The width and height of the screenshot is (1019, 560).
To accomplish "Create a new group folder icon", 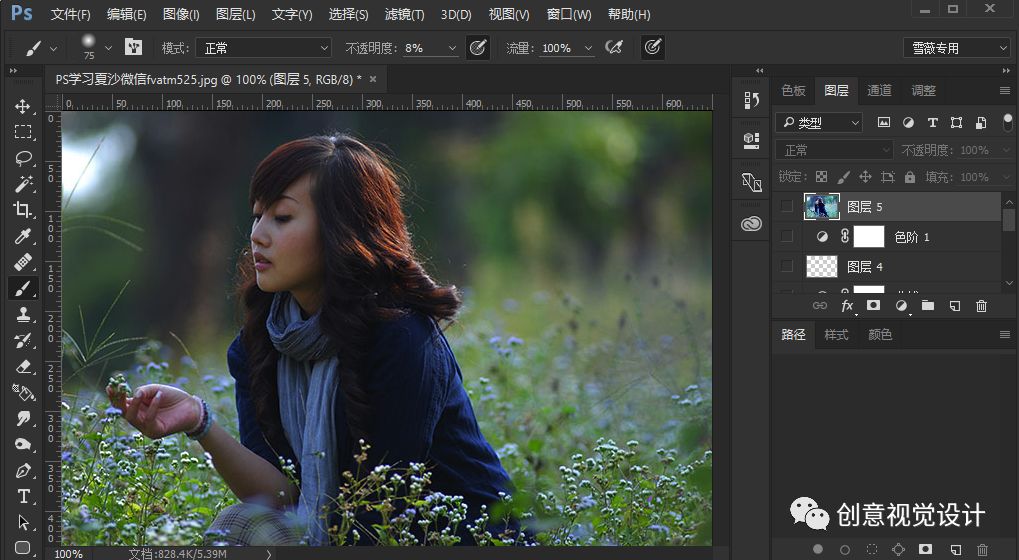I will tap(927, 305).
